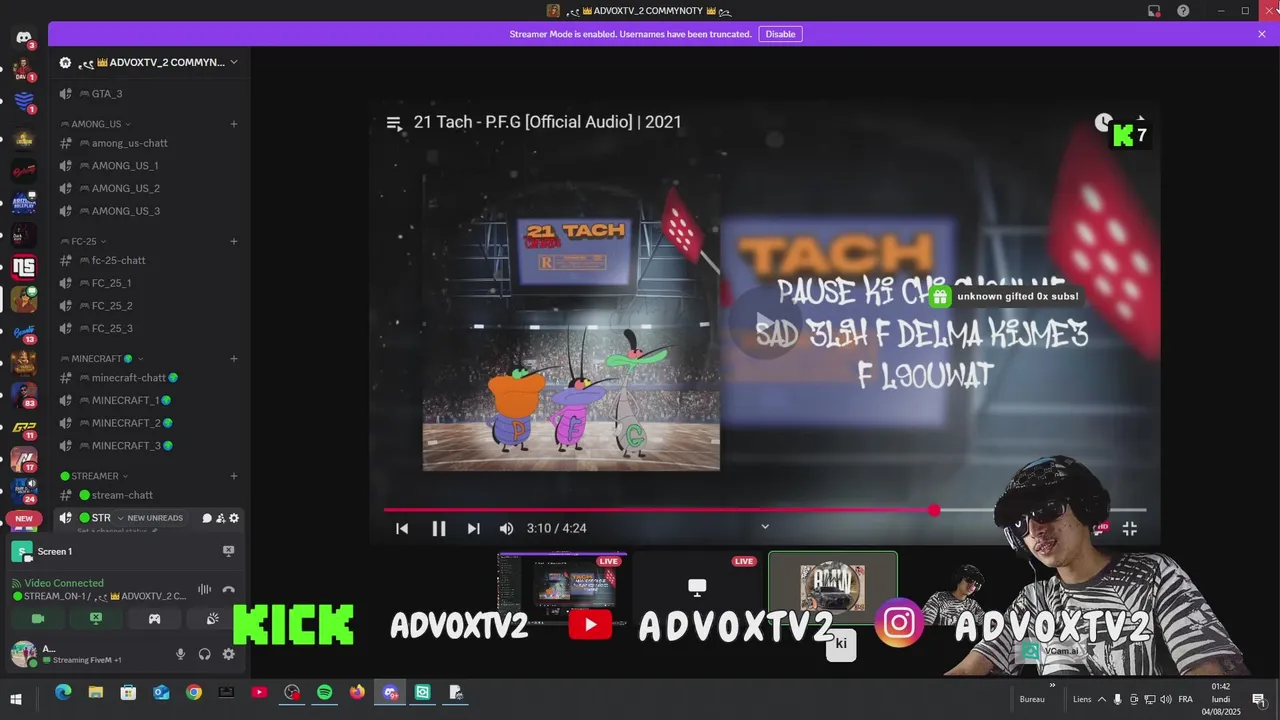The image size is (1280, 720).
Task: Open Discord user settings gear
Action: 229,654
